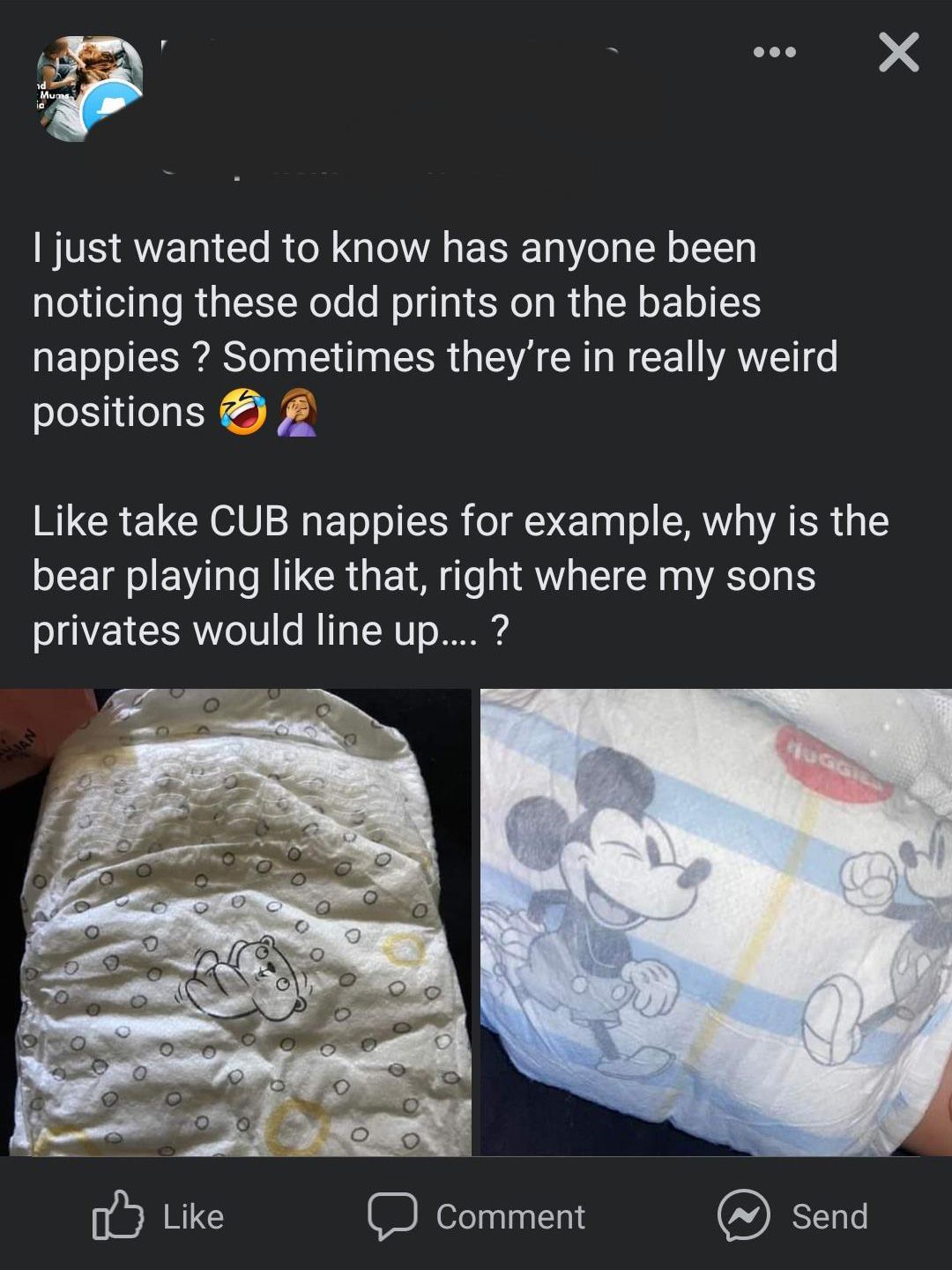
Task: Click the Like label text
Action: pyautogui.click(x=193, y=1217)
